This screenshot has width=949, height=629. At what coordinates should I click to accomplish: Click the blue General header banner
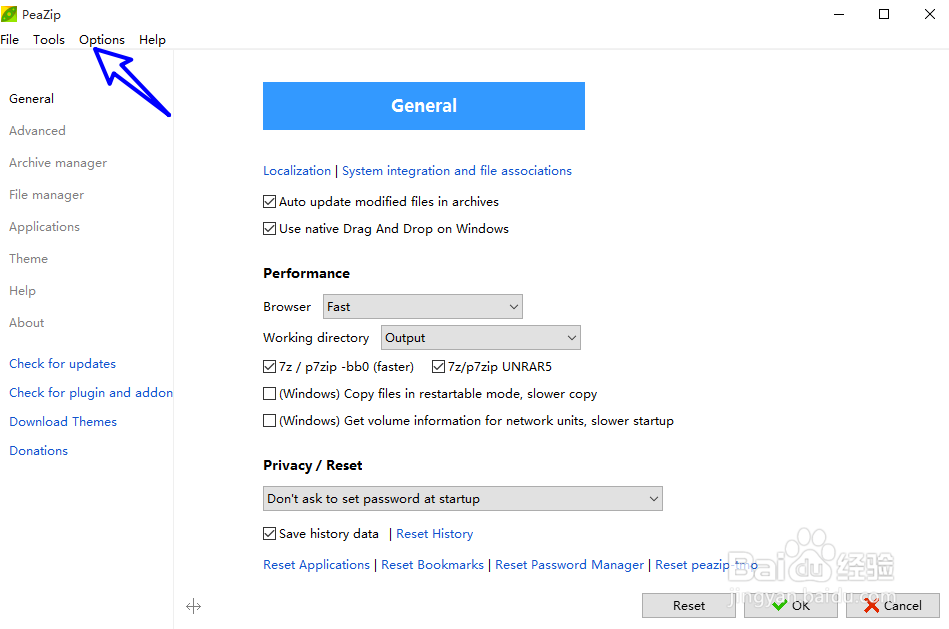tap(424, 106)
